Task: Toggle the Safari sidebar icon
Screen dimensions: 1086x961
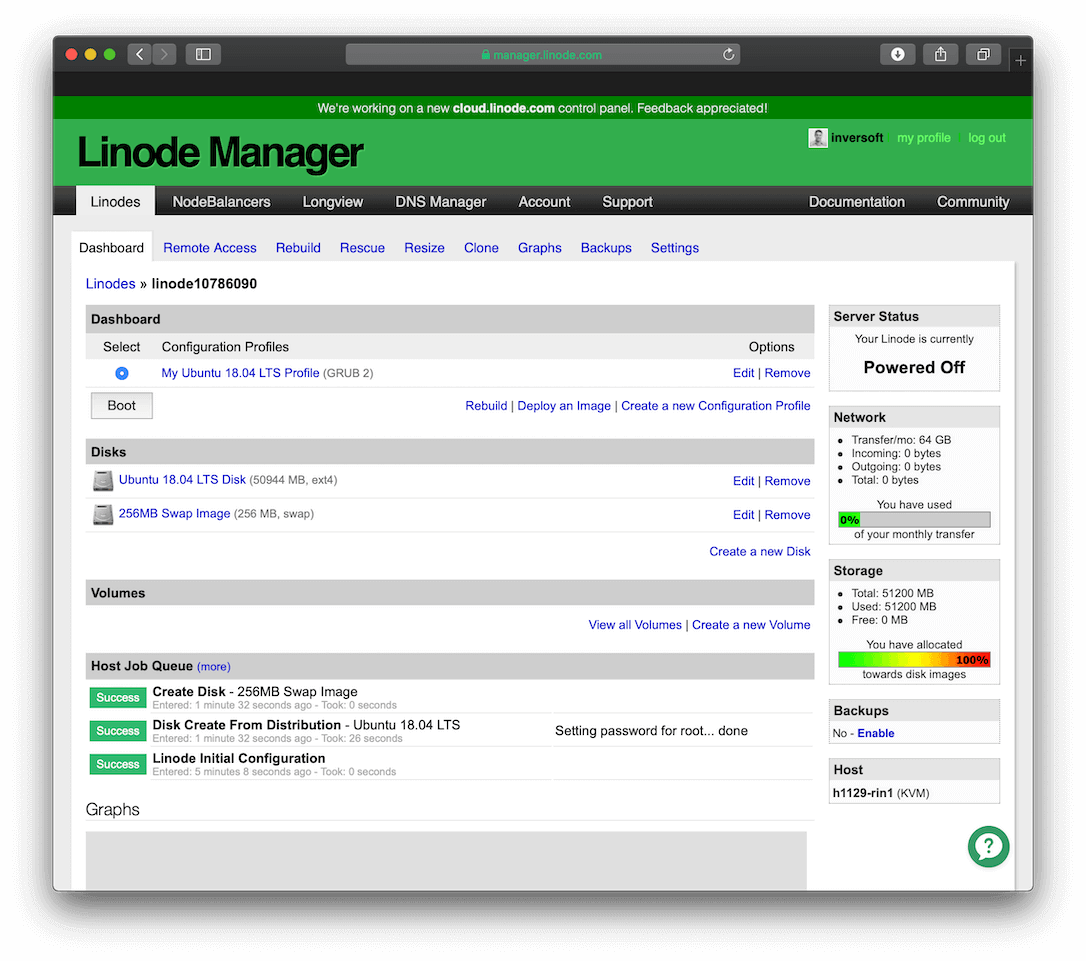Action: click(x=203, y=54)
